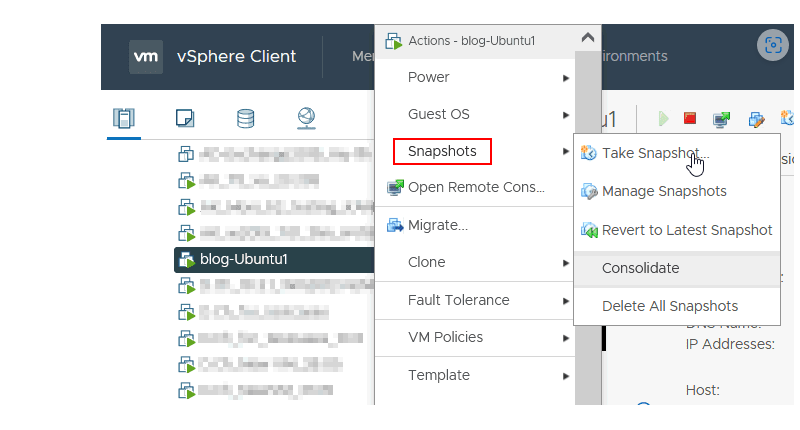Select Take Snapshot from the submenu

pyautogui.click(x=655, y=152)
